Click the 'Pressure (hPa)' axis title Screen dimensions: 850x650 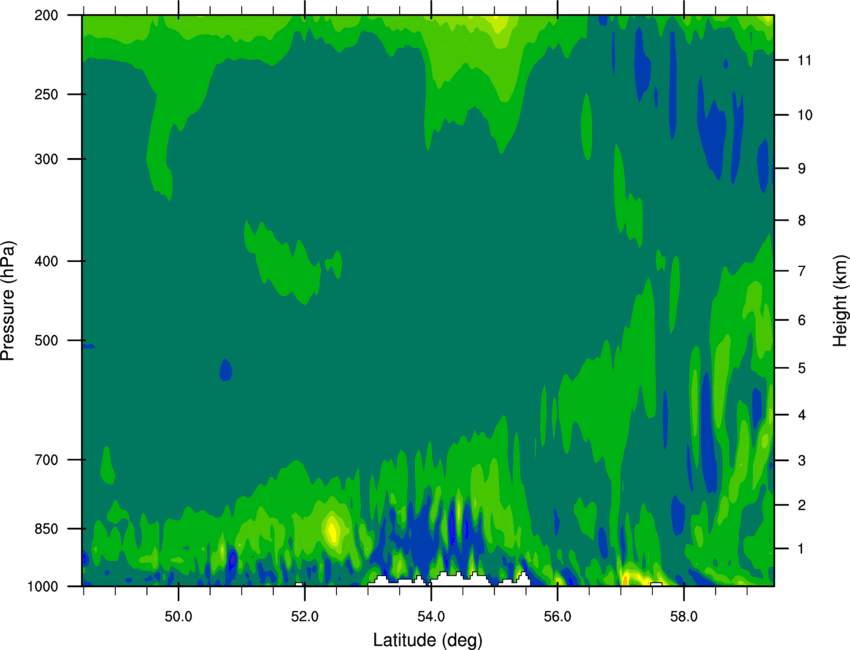coord(8,300)
